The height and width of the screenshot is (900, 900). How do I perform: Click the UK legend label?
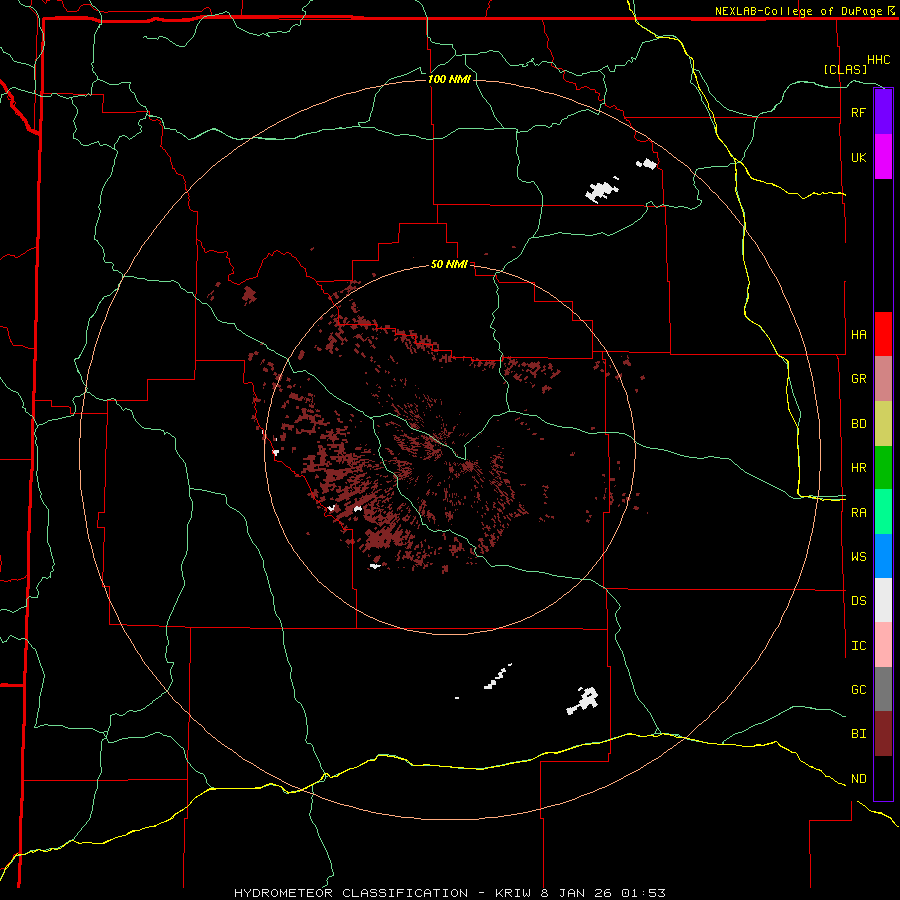click(858, 158)
